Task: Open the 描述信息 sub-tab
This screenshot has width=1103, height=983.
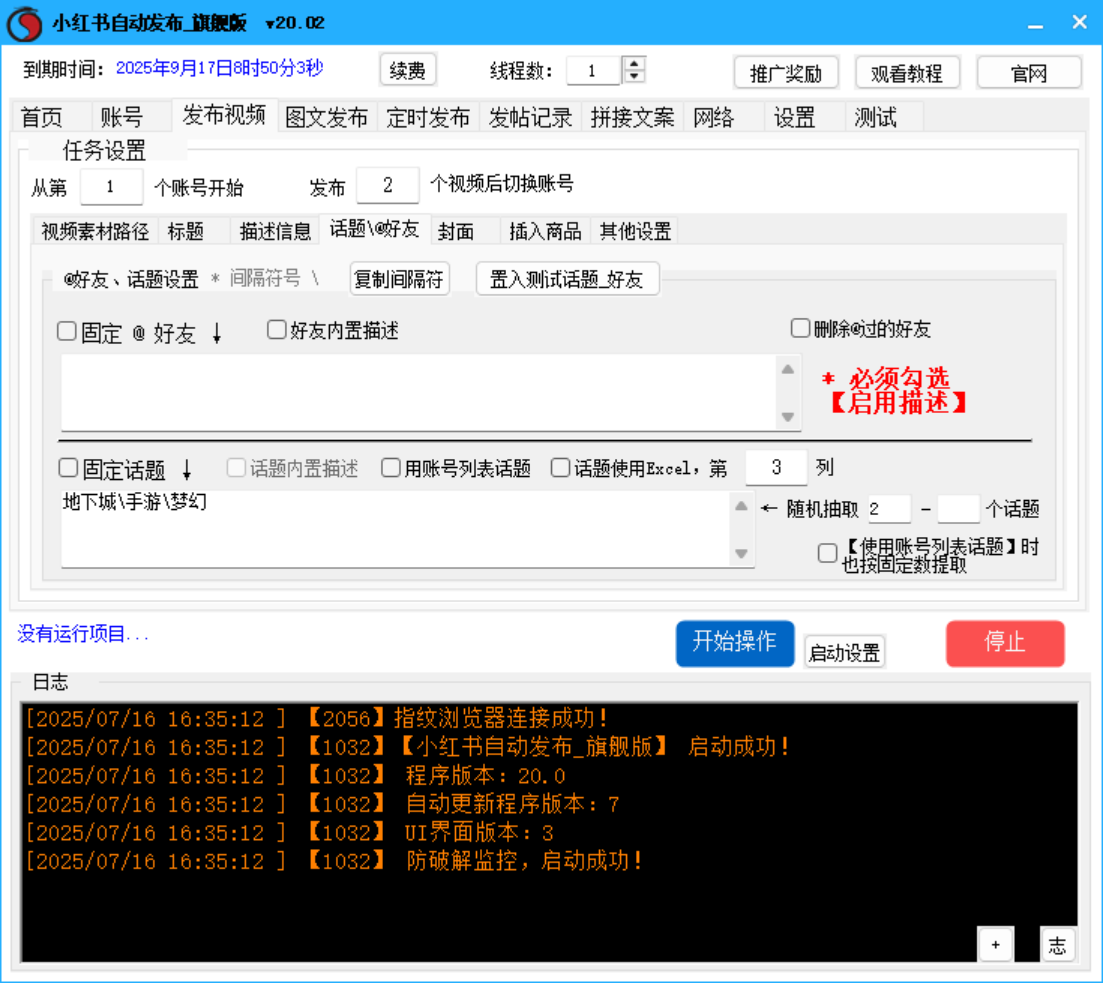Action: (275, 232)
